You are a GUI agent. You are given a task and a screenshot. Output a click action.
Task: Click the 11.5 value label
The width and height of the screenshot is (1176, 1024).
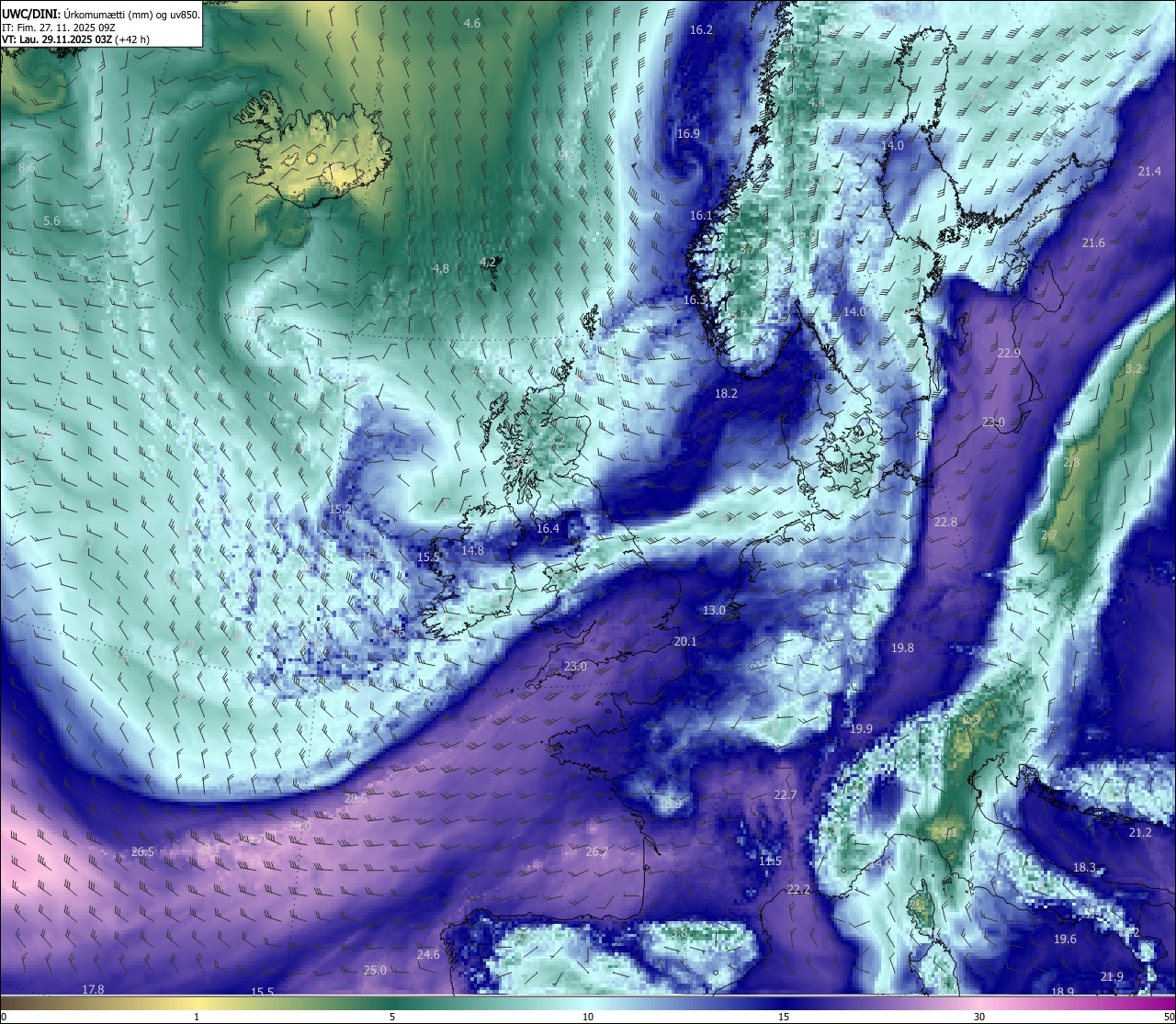(770, 861)
